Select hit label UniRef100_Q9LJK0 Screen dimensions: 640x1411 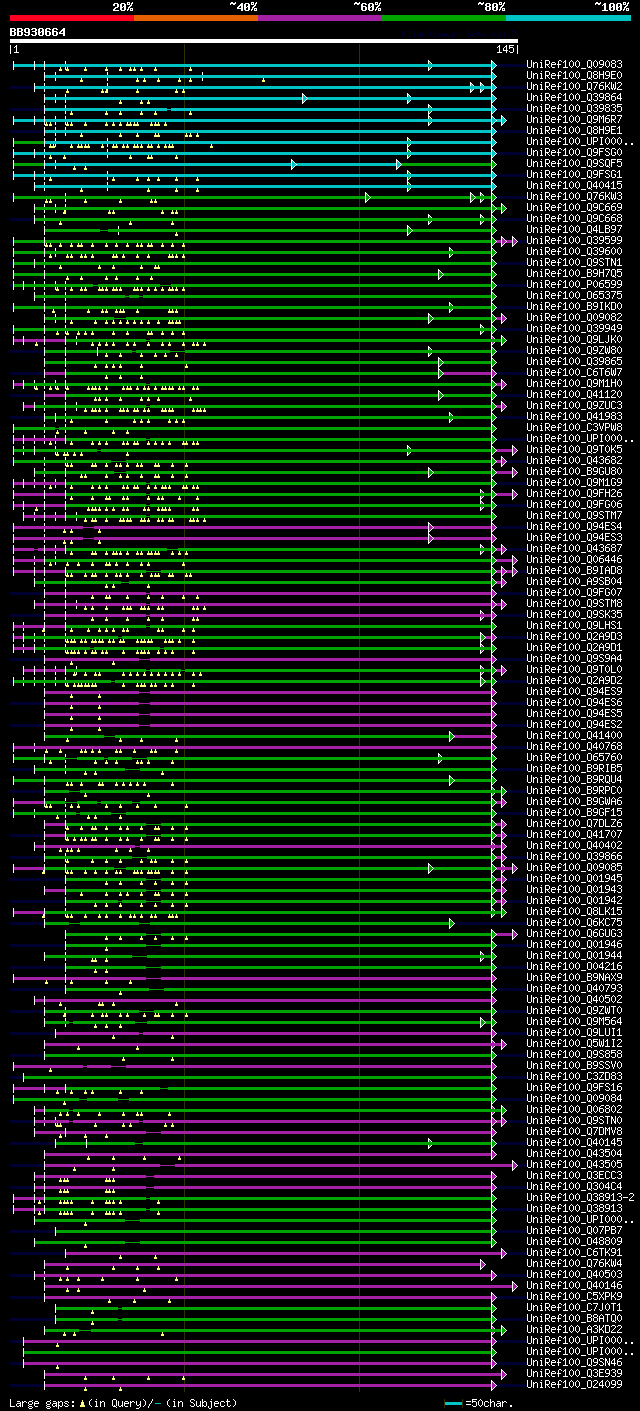click(x=574, y=339)
